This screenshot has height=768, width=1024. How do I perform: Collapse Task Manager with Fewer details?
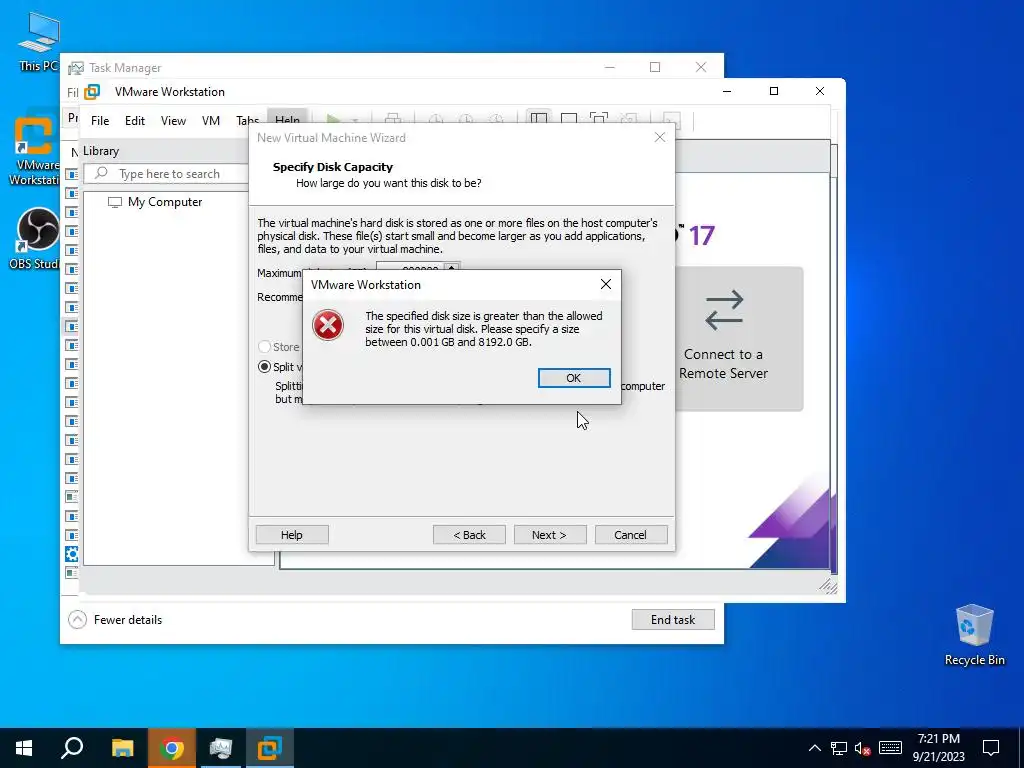click(x=115, y=620)
